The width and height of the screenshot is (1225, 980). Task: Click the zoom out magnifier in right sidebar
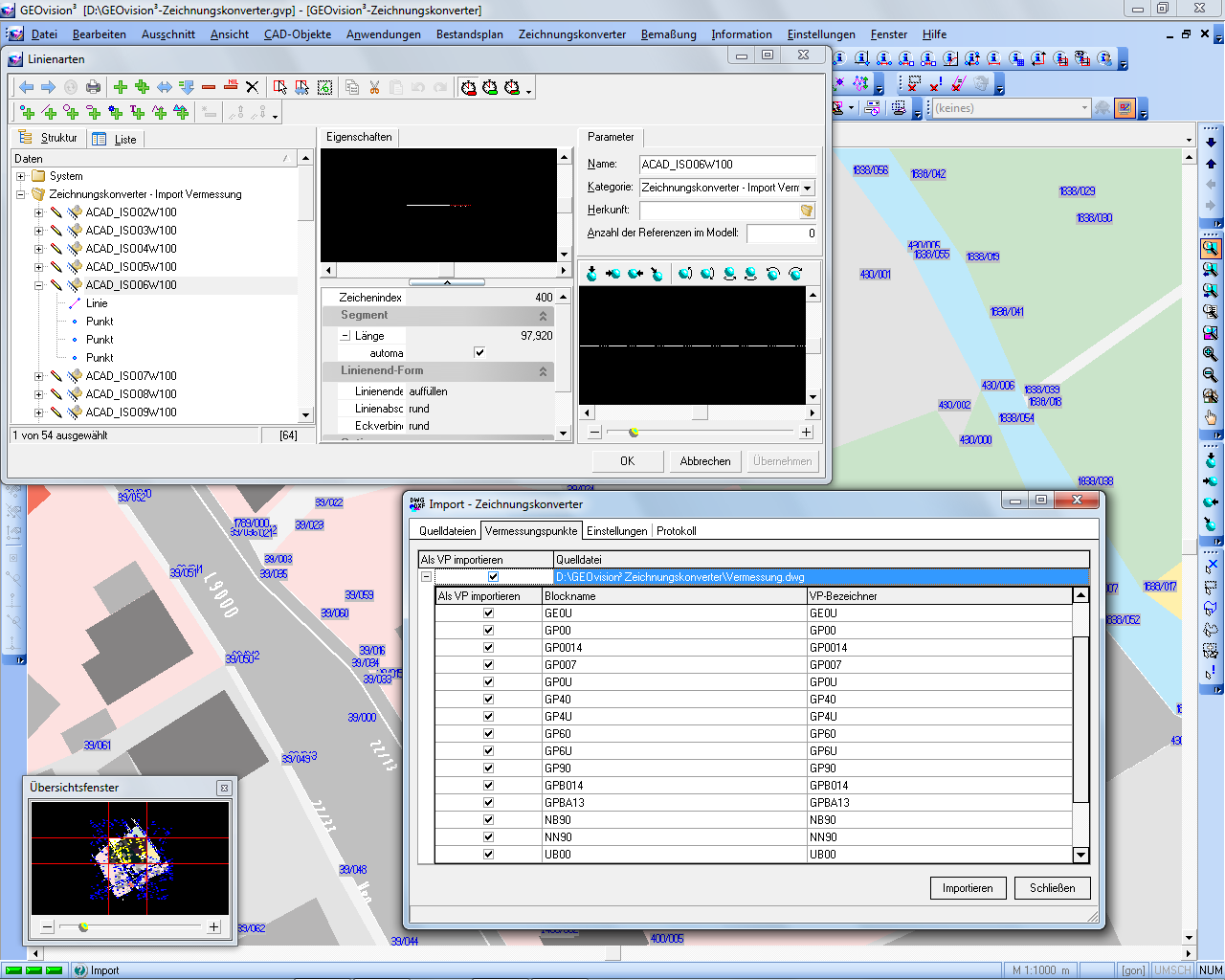coord(1211,375)
